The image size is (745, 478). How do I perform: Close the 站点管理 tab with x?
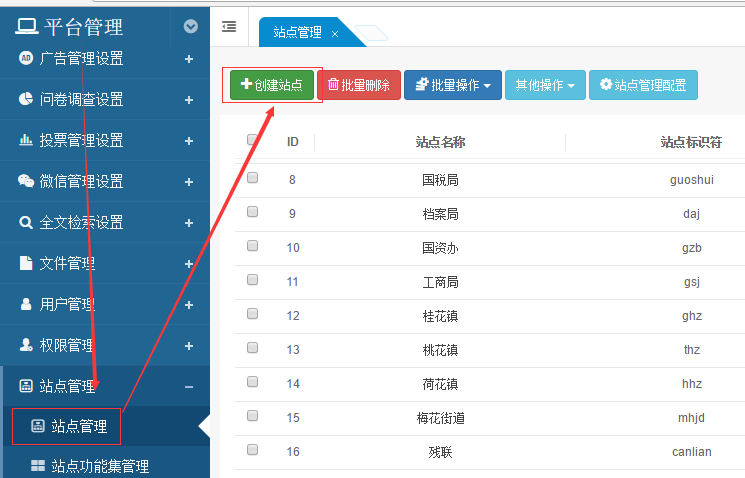(x=335, y=33)
